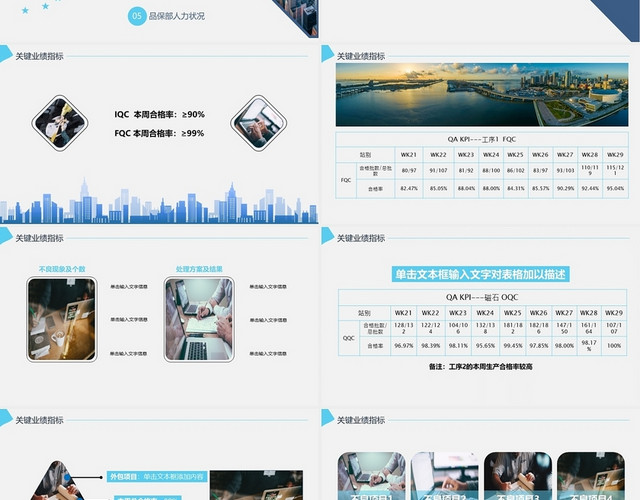Image resolution: width=640 pixels, height=500 pixels.
Task: Select the 95.04% pass rate cell
Action: [615, 189]
